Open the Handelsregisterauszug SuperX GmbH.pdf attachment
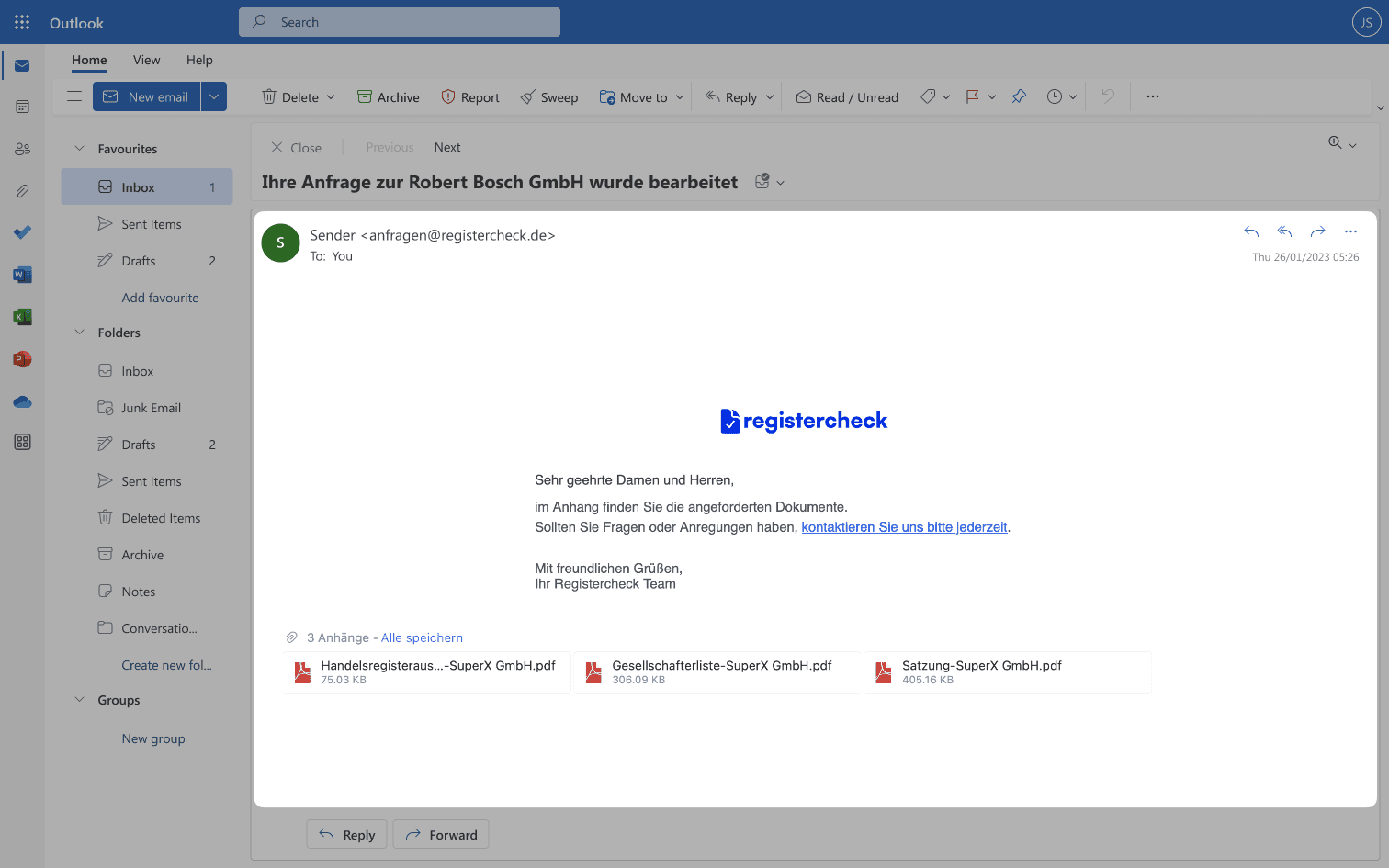 click(427, 672)
